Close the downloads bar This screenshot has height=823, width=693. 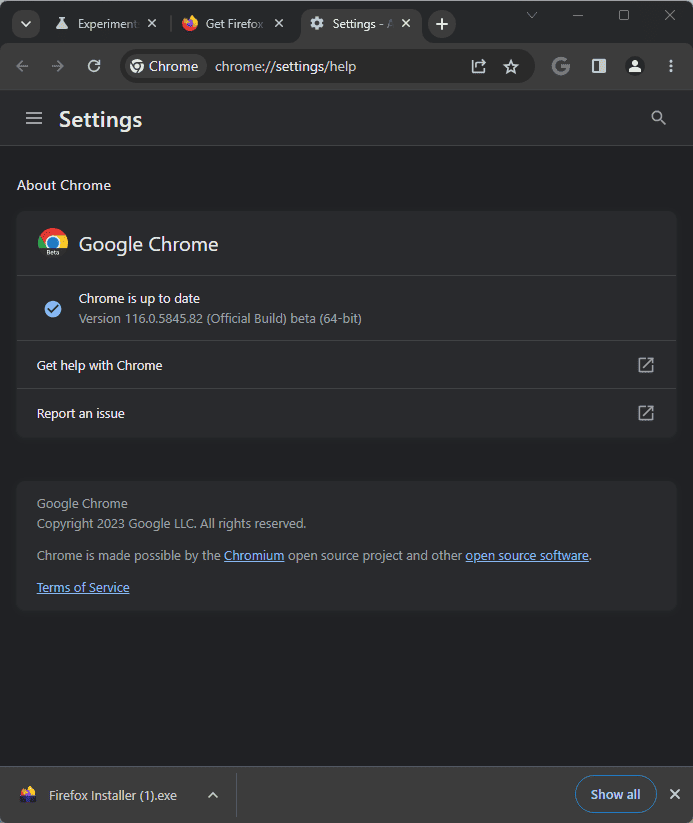coord(675,794)
